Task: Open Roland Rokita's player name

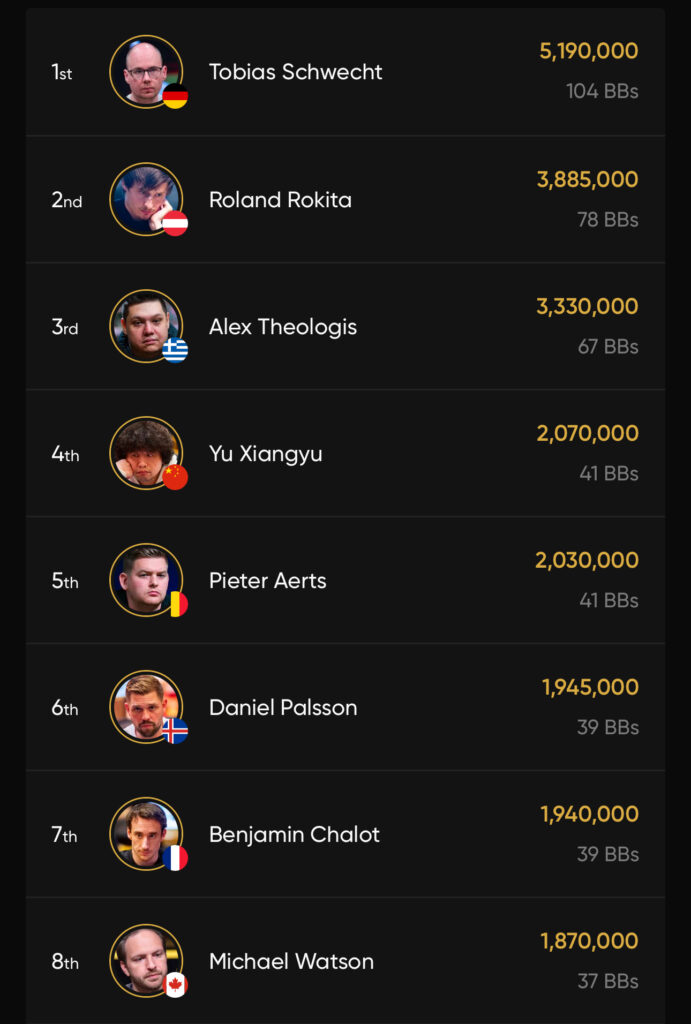Action: pos(280,200)
